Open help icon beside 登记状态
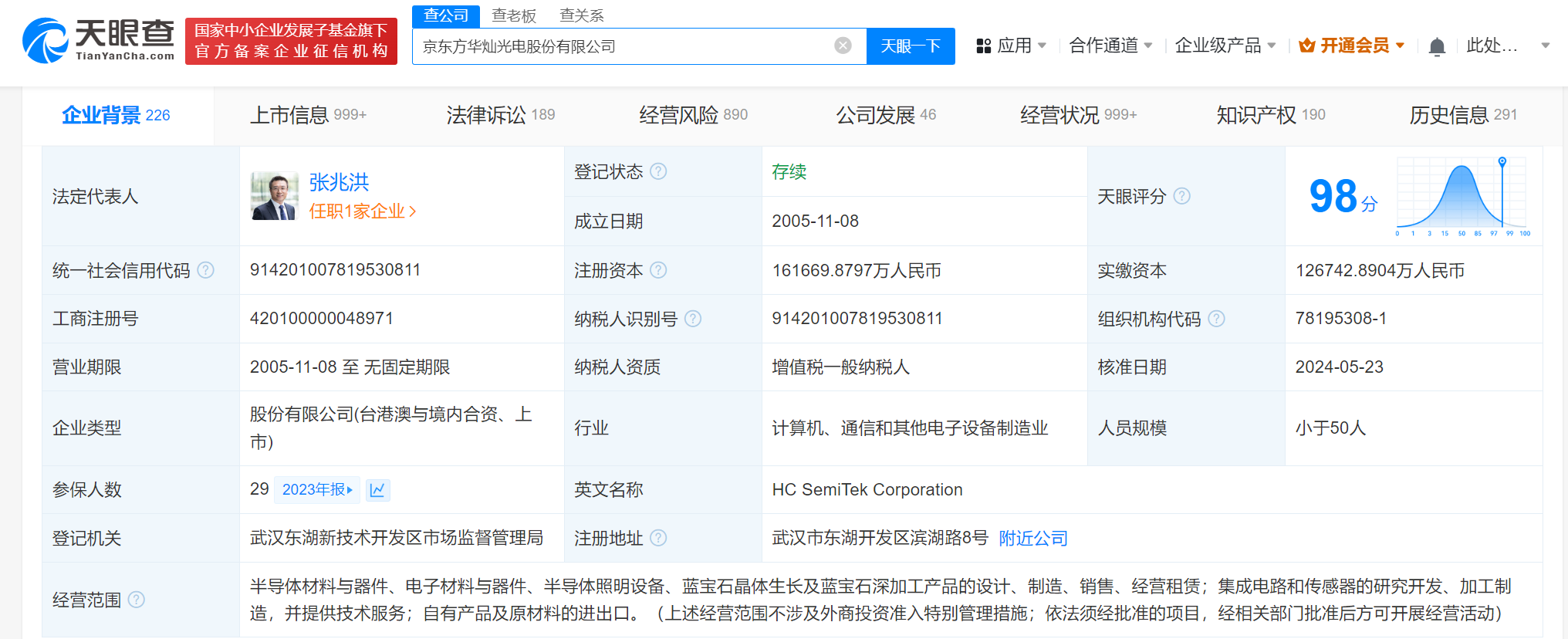1568x639 pixels. pos(658,171)
